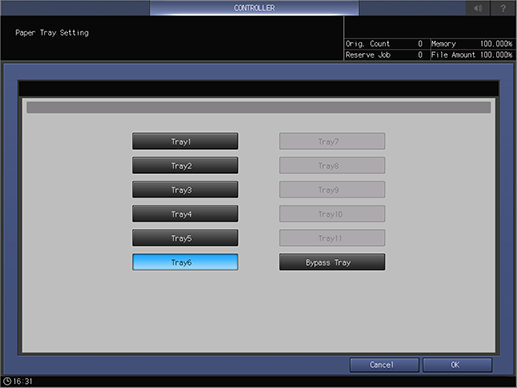The width and height of the screenshot is (517, 388).
Task: Open help with the question mark icon
Action: coord(503,8)
